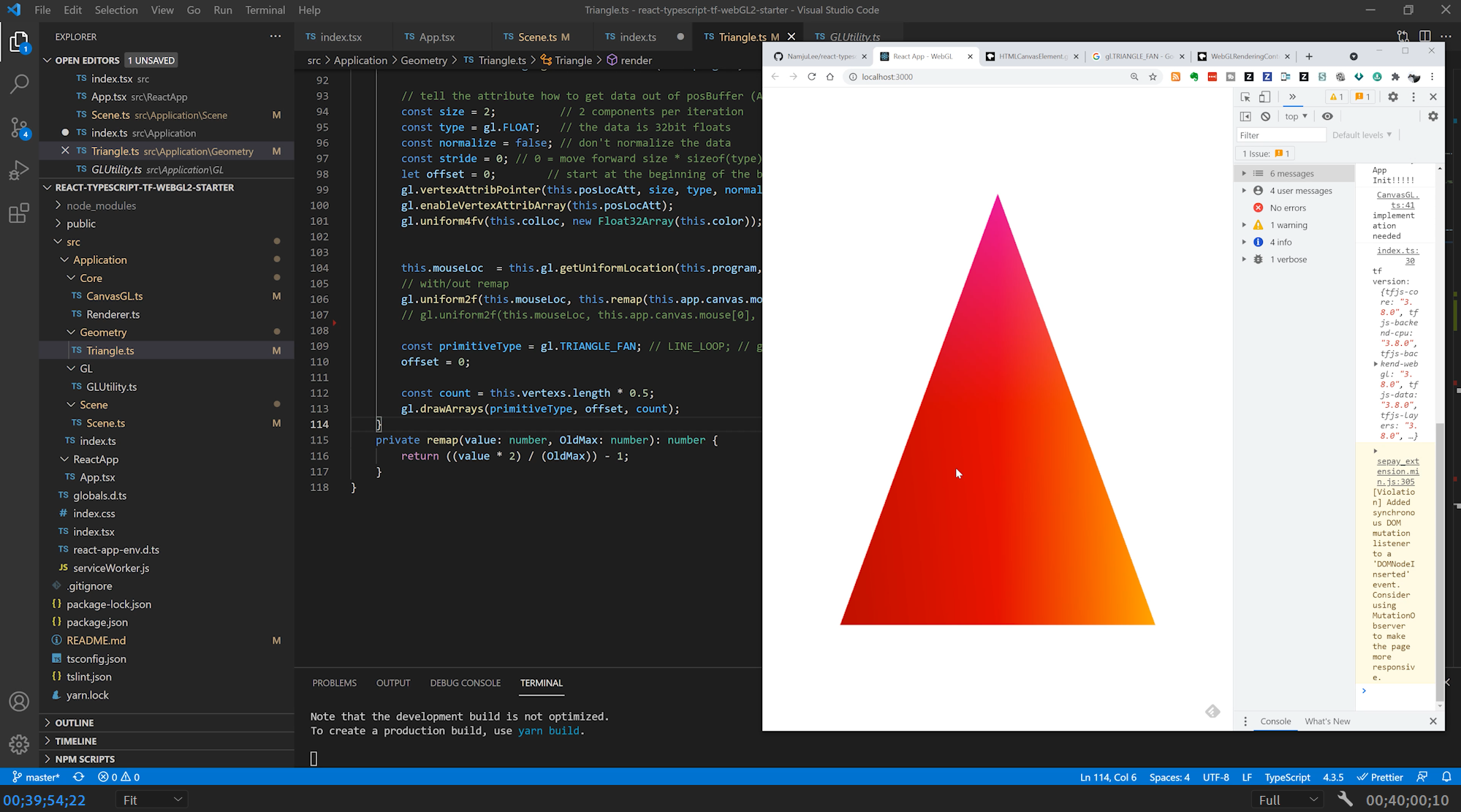This screenshot has height=812, width=1461.
Task: Click the master branch status button
Action: point(37,777)
